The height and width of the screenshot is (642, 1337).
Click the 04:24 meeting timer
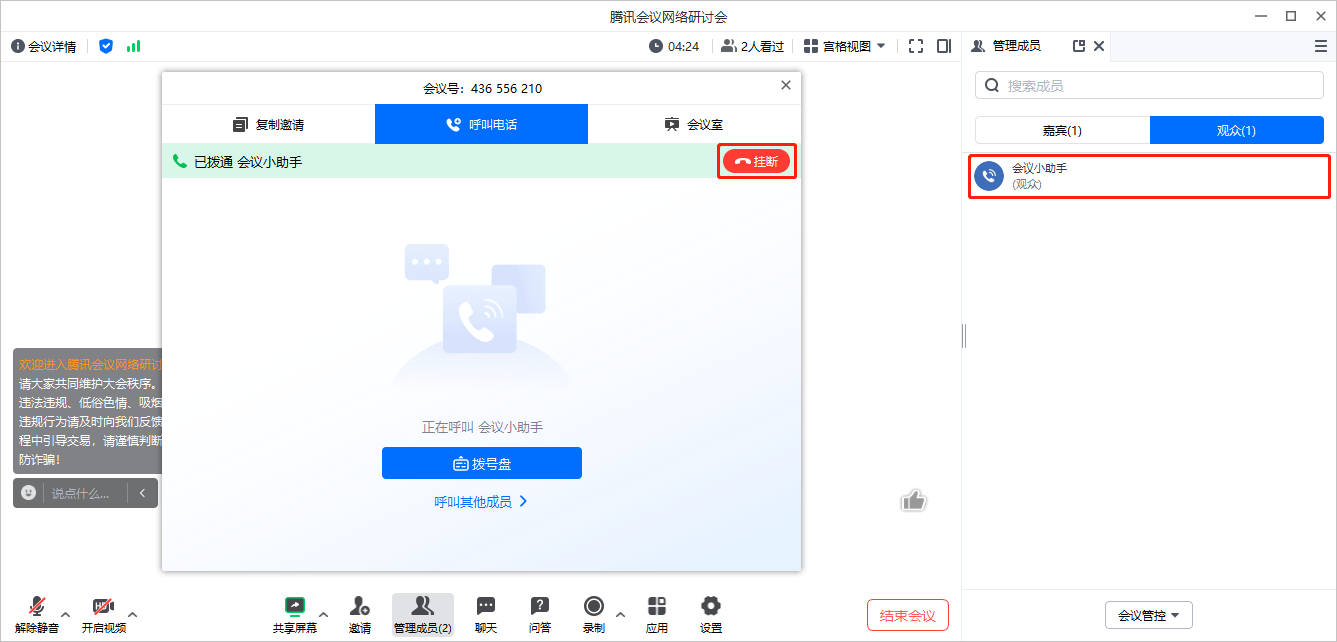click(x=674, y=46)
